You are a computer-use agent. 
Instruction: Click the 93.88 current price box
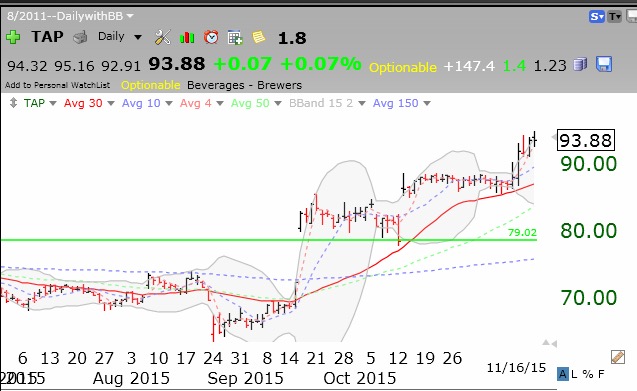tap(585, 141)
